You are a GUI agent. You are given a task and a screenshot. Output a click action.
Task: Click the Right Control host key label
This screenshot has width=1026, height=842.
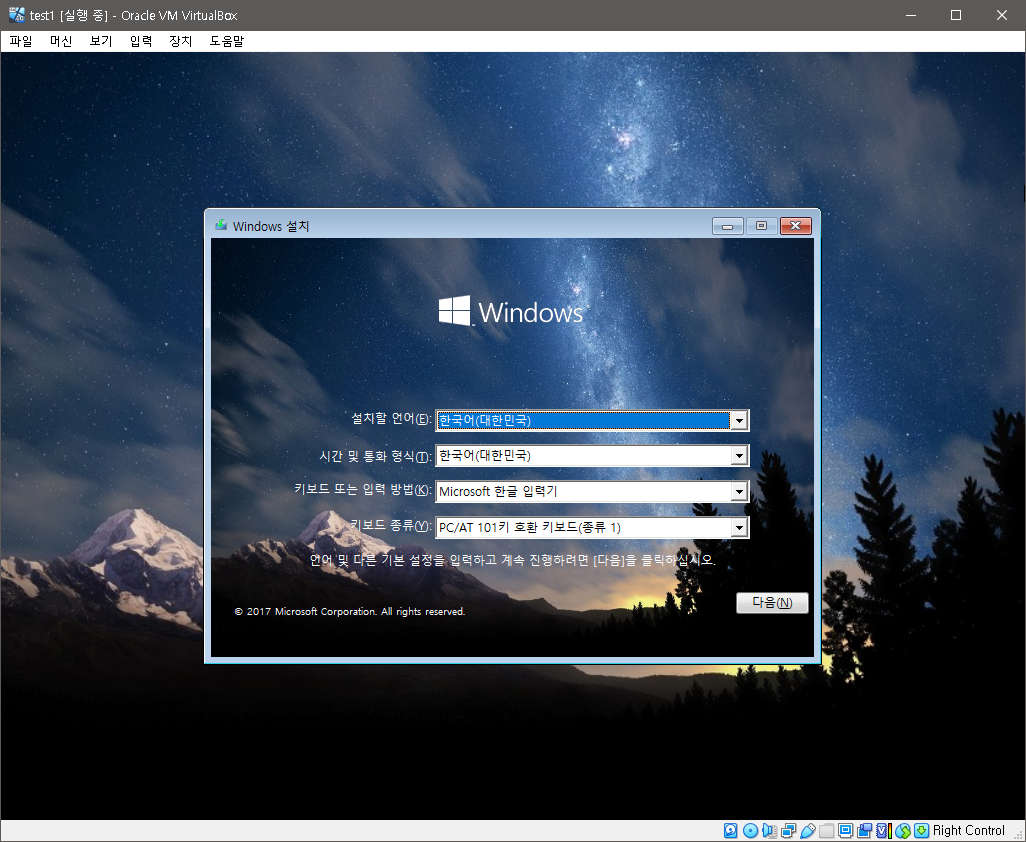[x=968, y=831]
